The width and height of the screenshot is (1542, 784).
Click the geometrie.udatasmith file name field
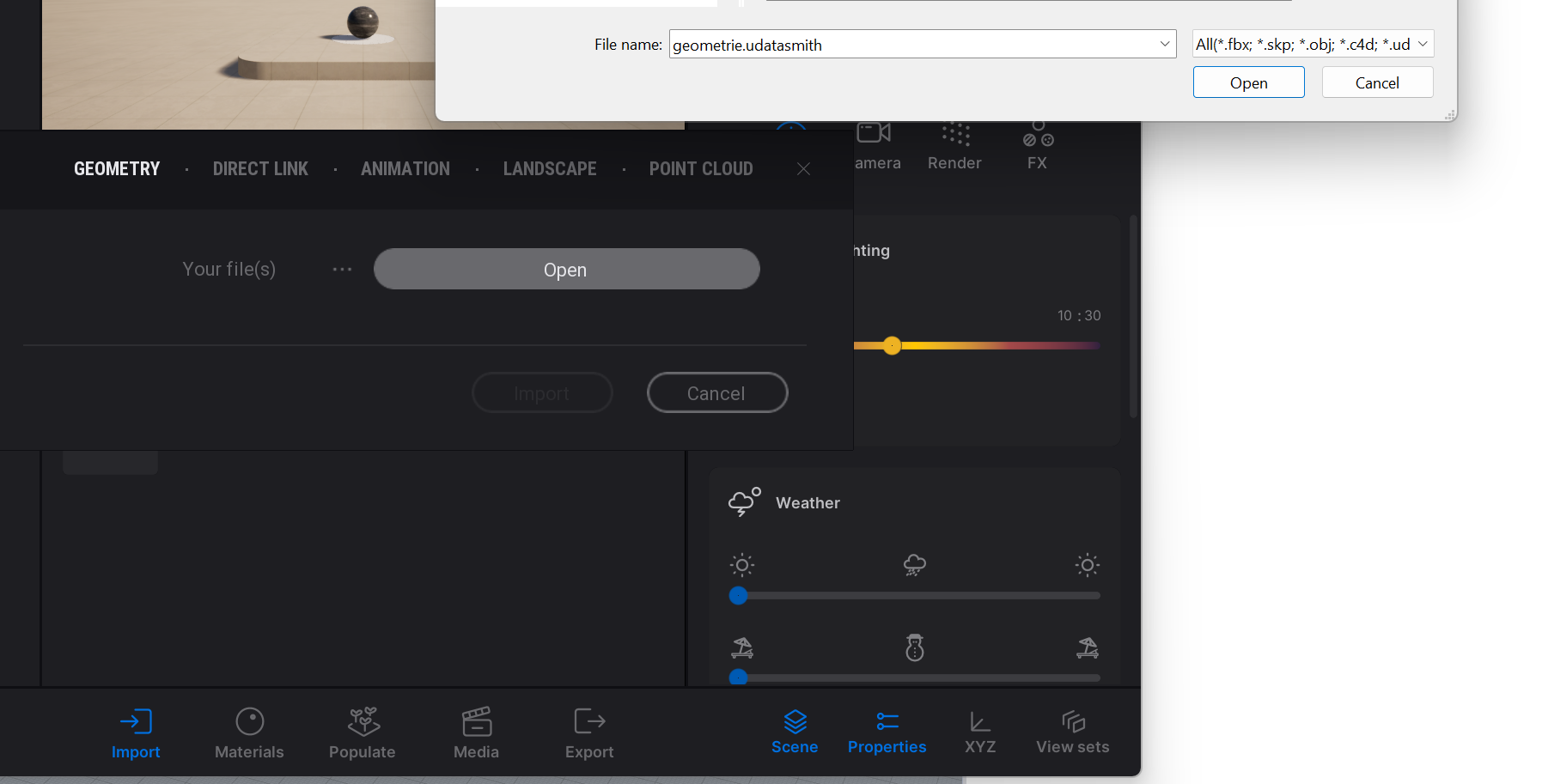tap(911, 45)
